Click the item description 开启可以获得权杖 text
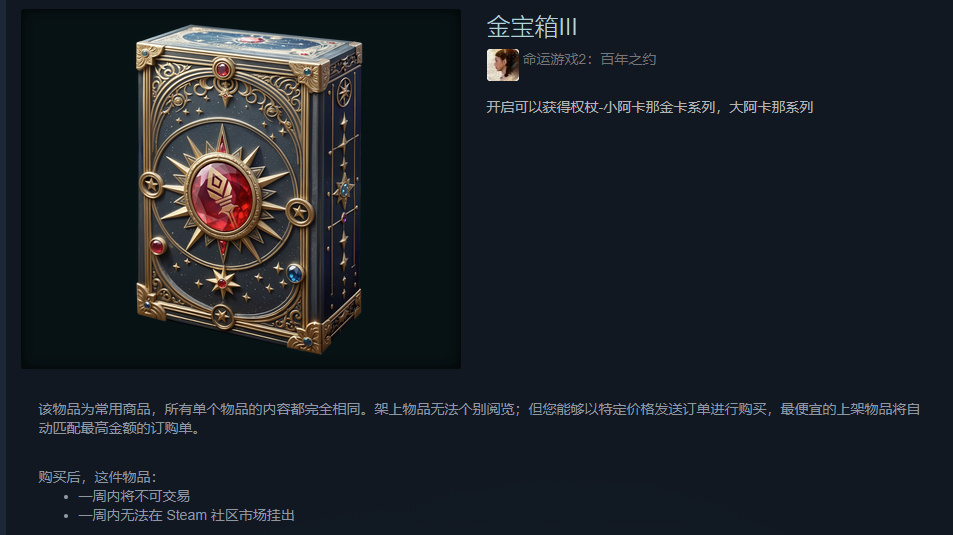 pos(649,108)
